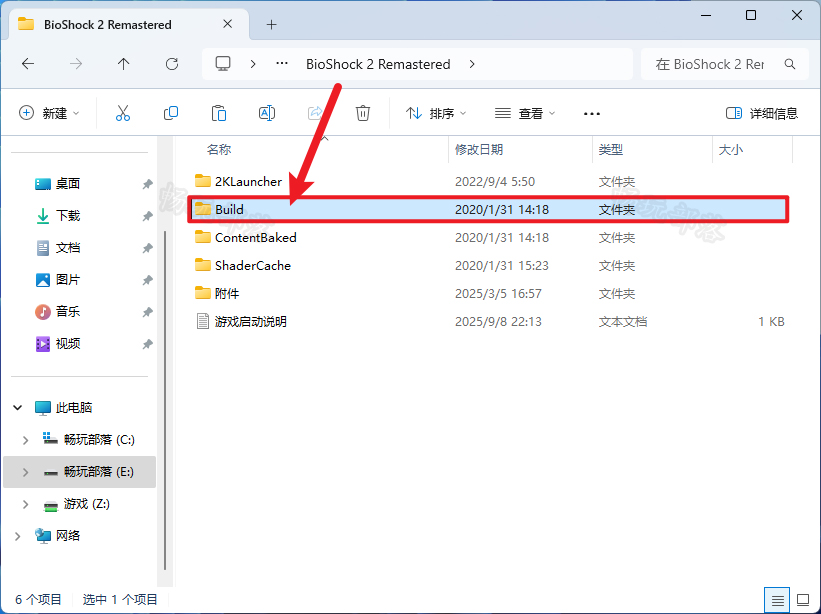The image size is (821, 614).
Task: Sort by the 名称 column header
Action: (x=219, y=150)
